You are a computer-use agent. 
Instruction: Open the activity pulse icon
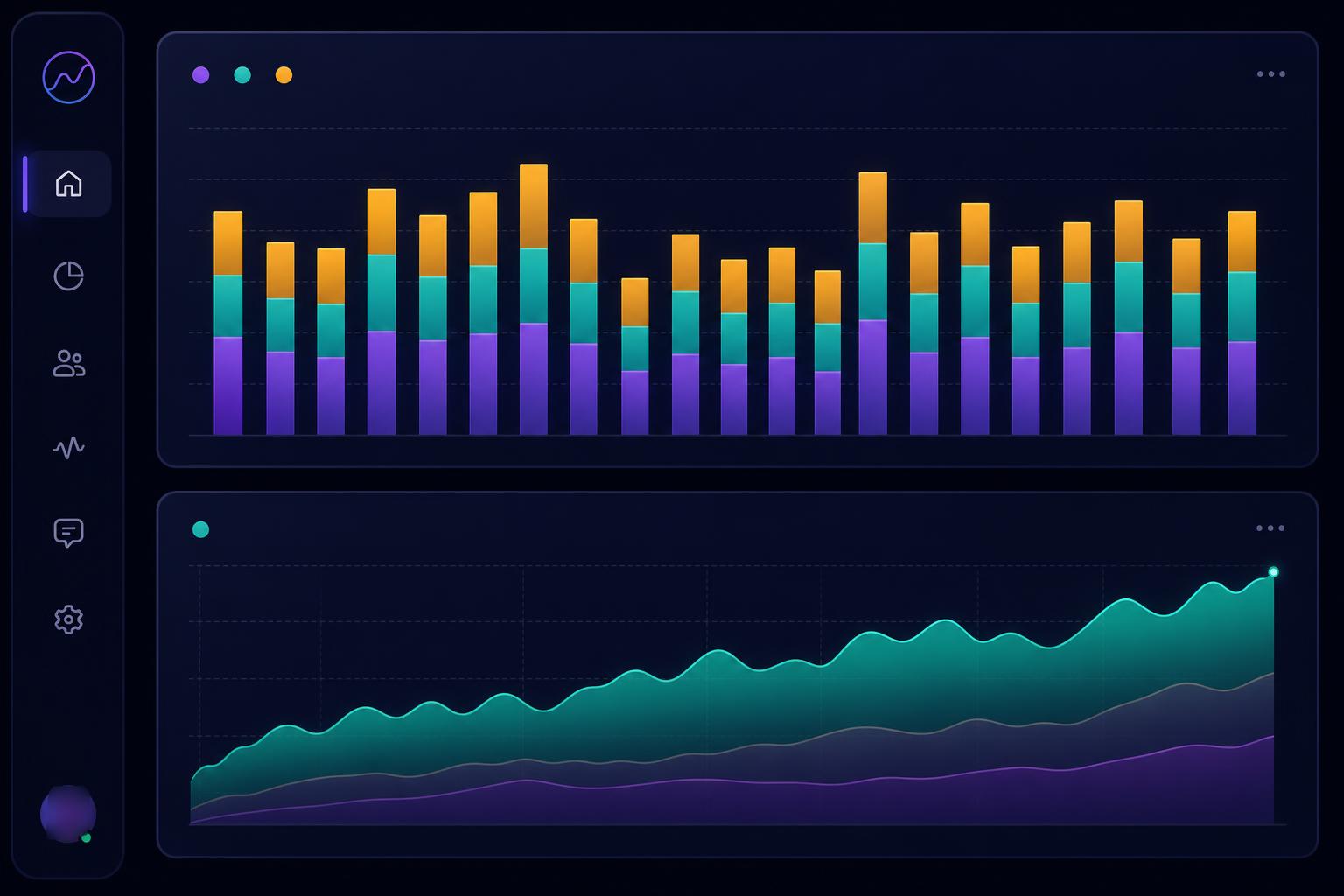pos(68,448)
